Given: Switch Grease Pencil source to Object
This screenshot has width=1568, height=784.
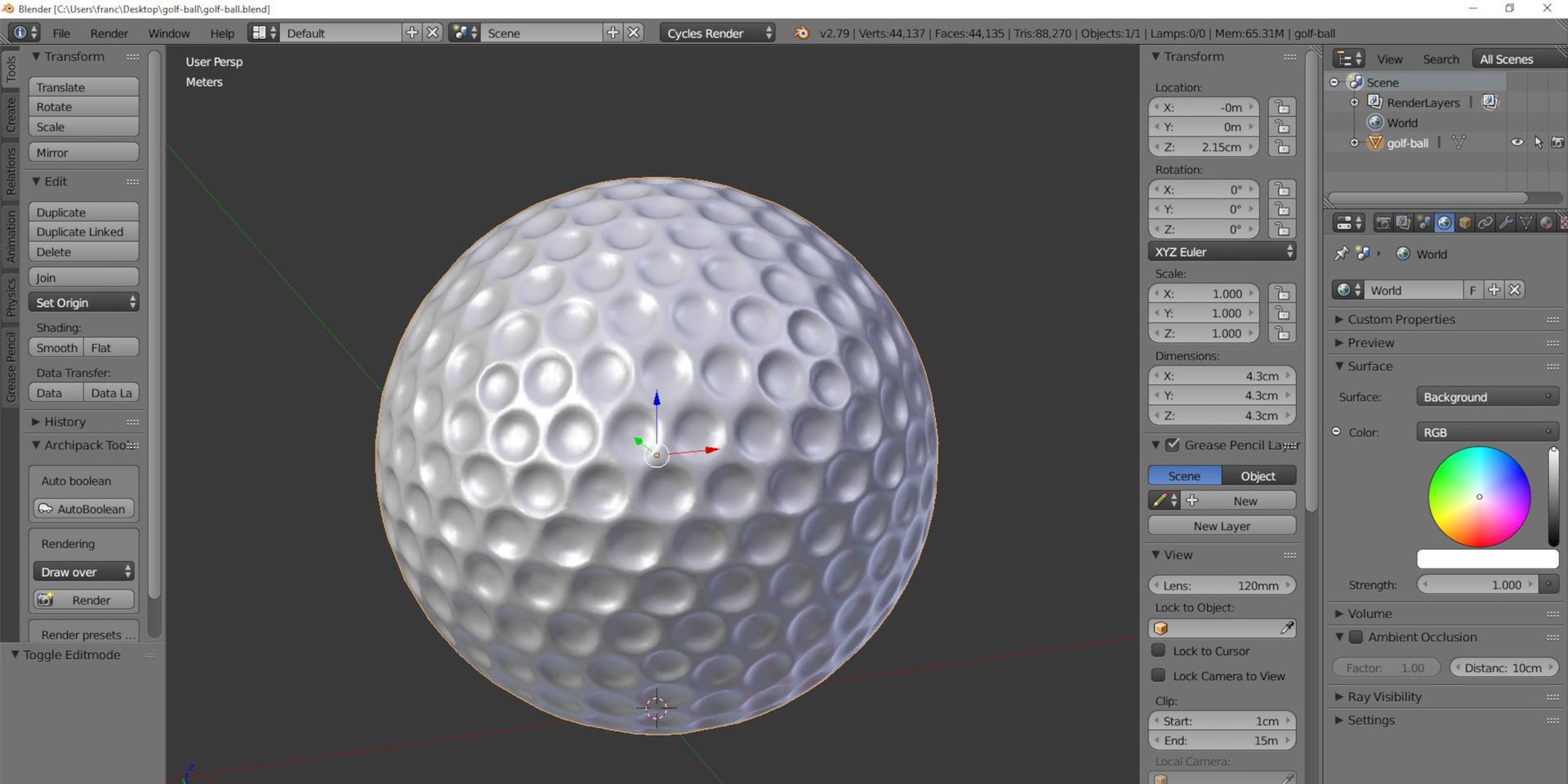Looking at the screenshot, I should pos(1258,476).
